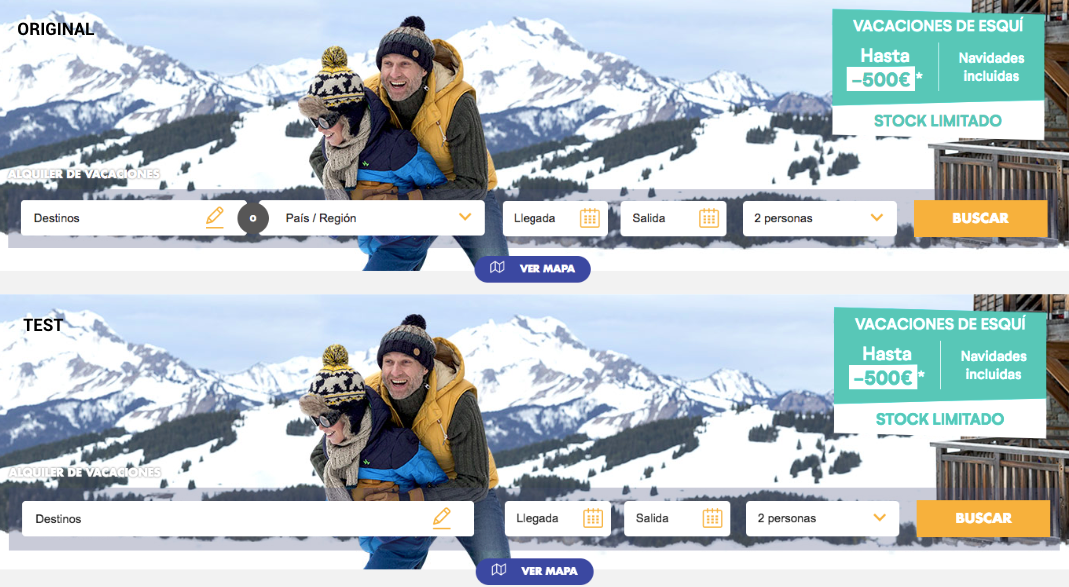Click the BUSCAR button in the ORIGINAL version
This screenshot has width=1069, height=587.
[980, 218]
